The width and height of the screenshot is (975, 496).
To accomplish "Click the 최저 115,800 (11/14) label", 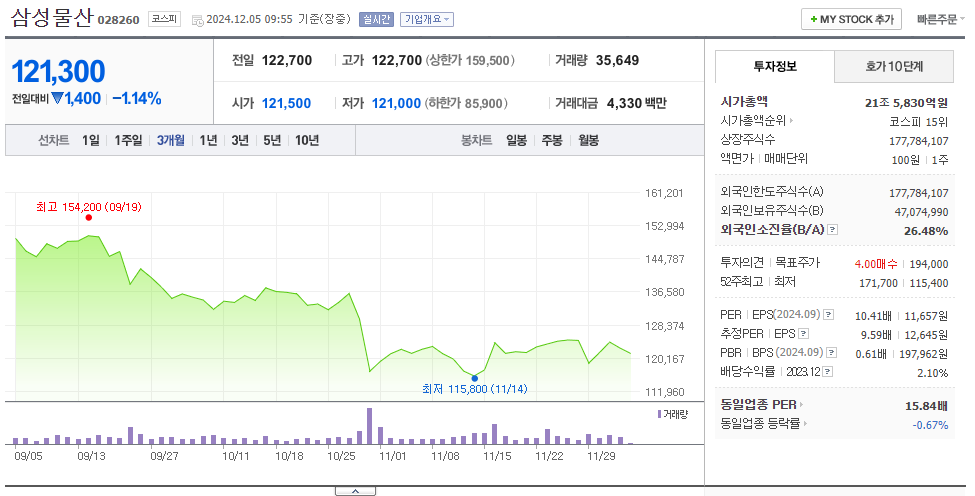I will [x=474, y=389].
